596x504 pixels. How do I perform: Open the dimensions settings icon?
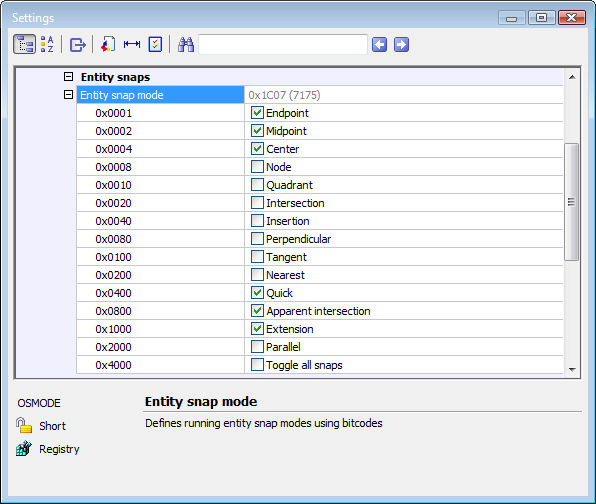132,44
